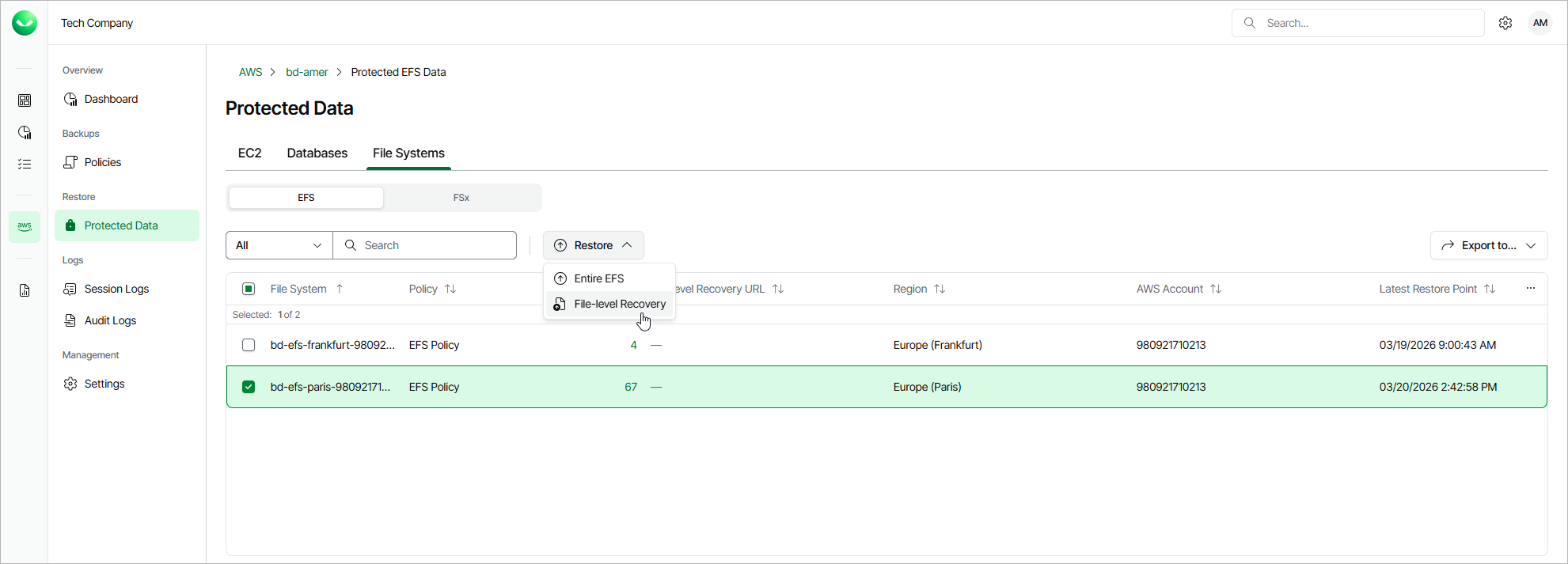
Task: Switch to the FSx segment toggle
Action: click(x=461, y=198)
